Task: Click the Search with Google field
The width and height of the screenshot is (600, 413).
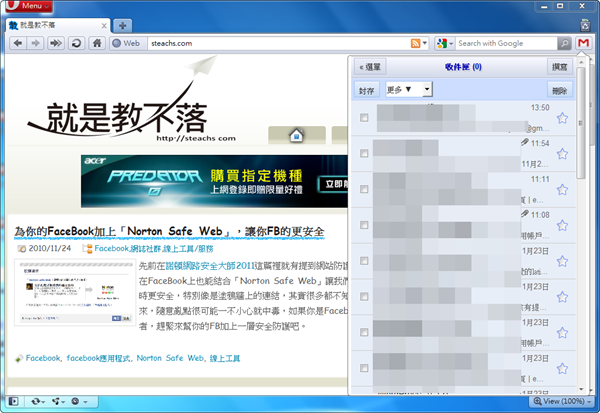Action: 506,43
